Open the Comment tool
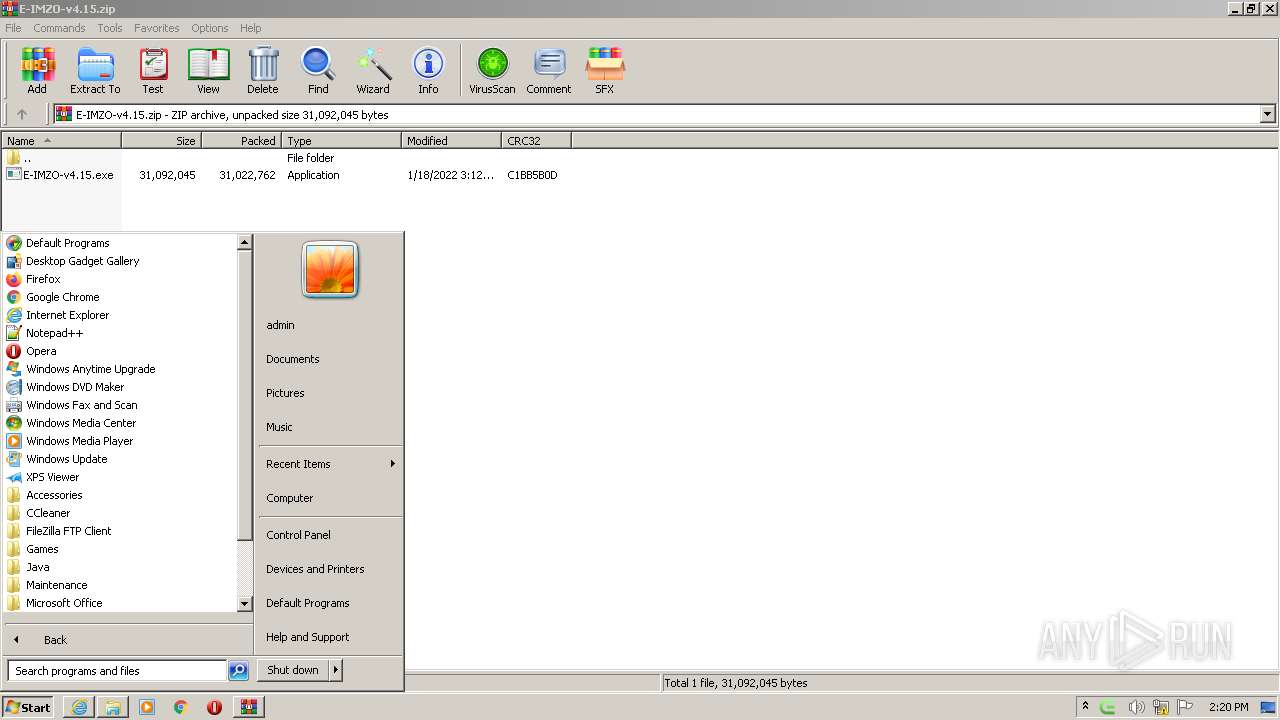 [549, 70]
